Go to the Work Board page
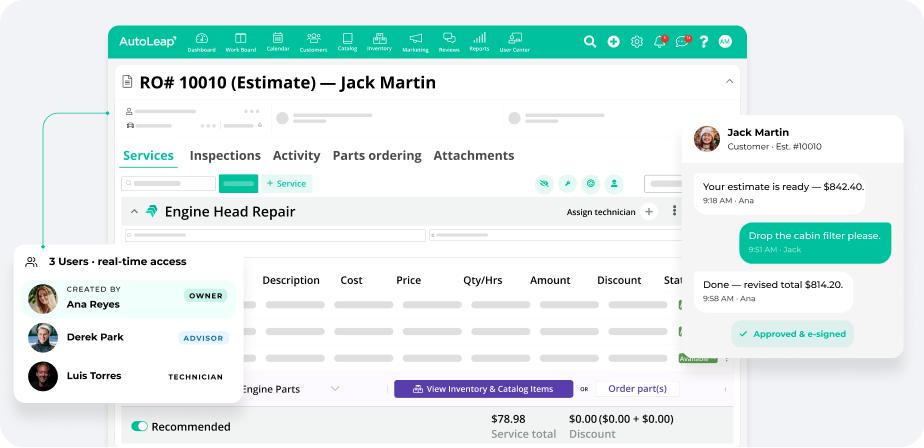 tap(240, 41)
